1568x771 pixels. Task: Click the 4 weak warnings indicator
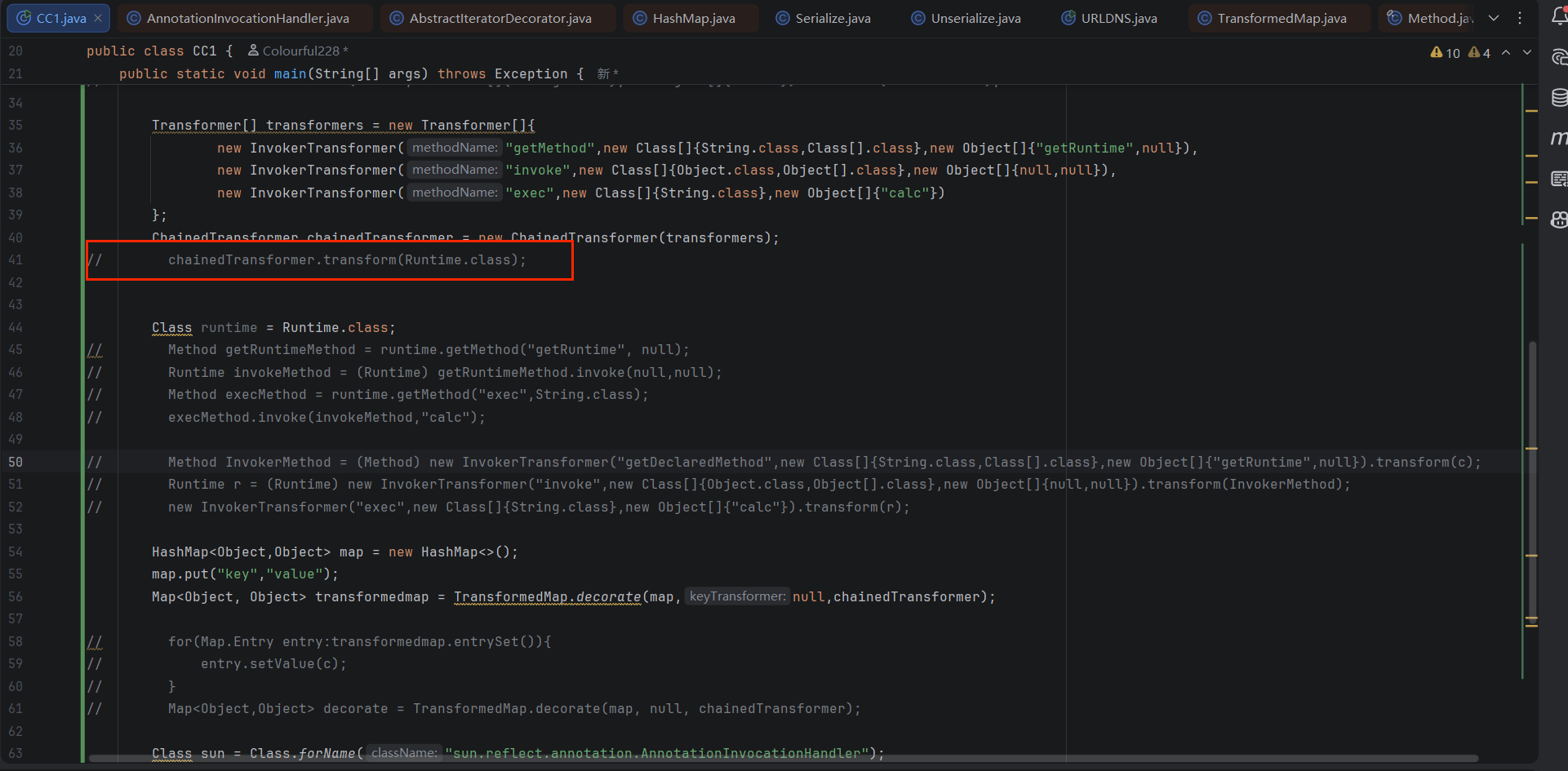click(x=1479, y=53)
